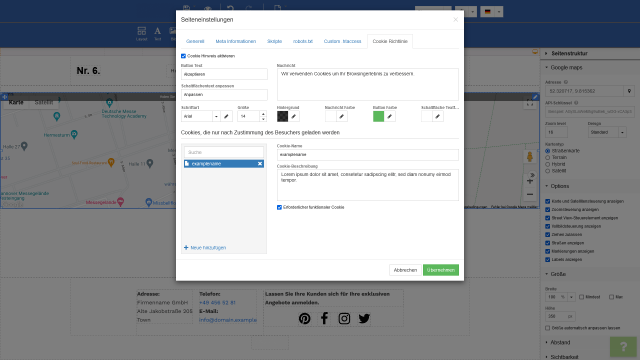Open the Twitter social icon in footer
640x360 pixels.
point(364,318)
